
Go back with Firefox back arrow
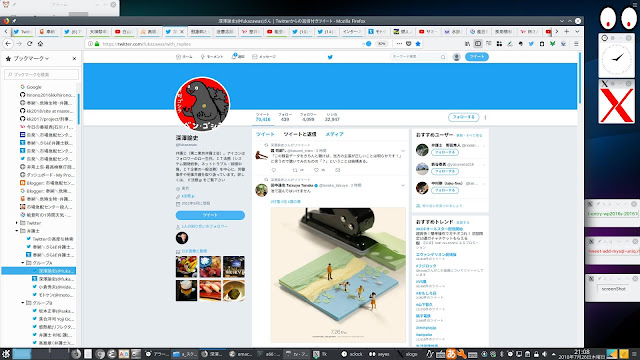[8, 44]
